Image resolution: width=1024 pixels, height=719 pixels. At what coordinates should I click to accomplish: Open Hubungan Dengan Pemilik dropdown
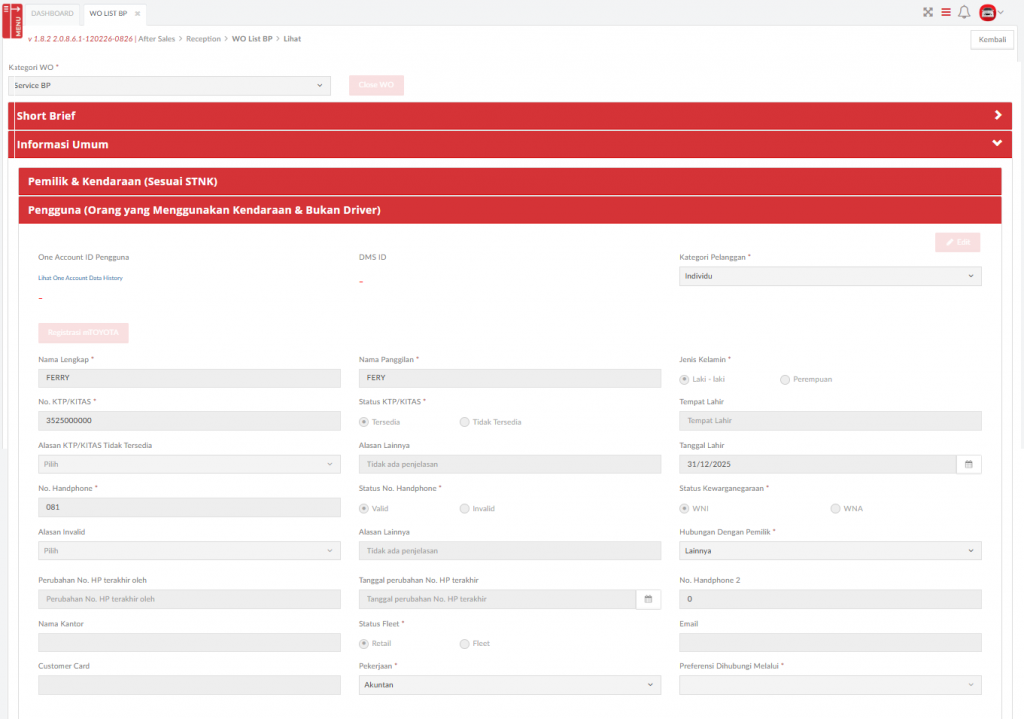830,551
